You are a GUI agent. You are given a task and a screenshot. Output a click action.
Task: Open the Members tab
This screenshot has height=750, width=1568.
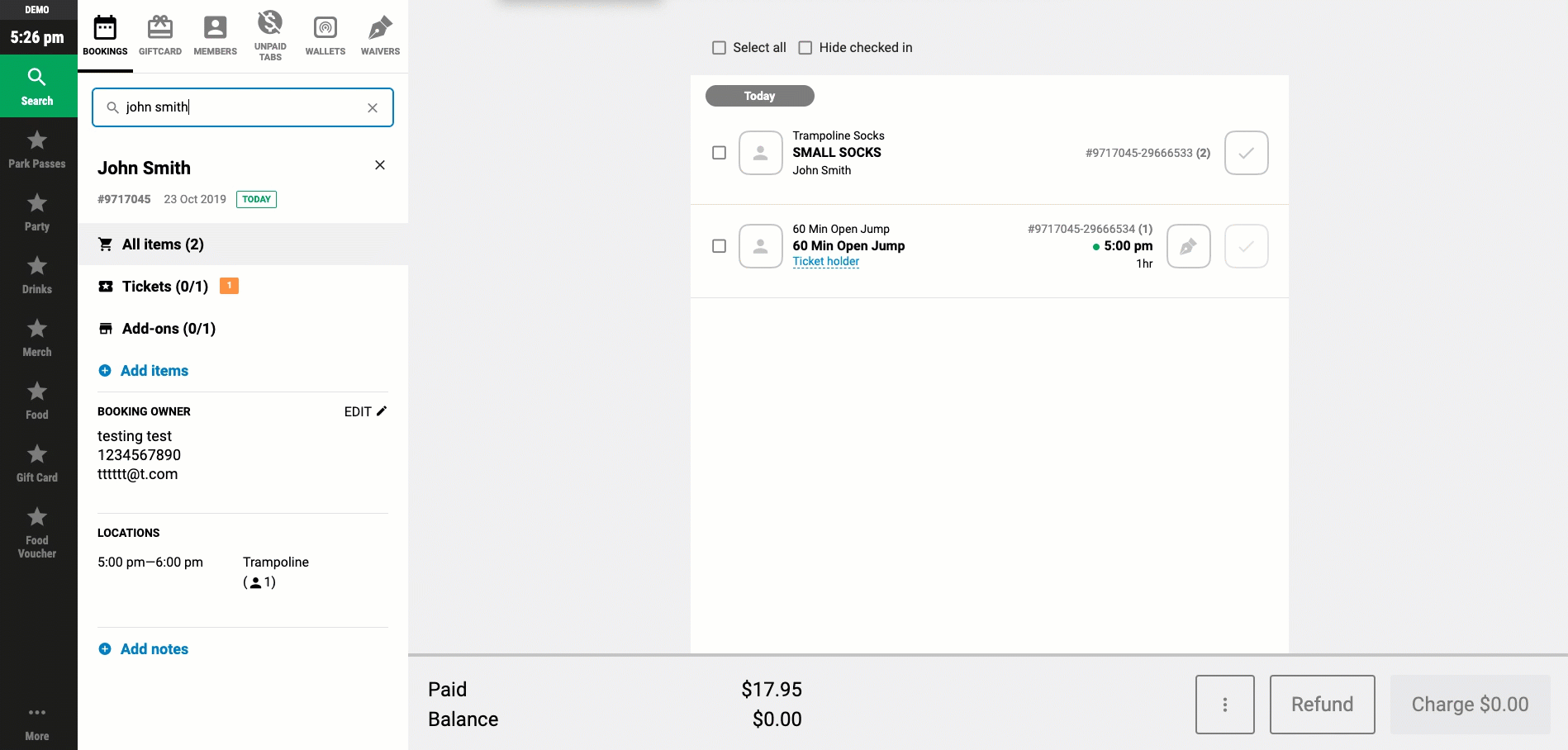pos(215,36)
